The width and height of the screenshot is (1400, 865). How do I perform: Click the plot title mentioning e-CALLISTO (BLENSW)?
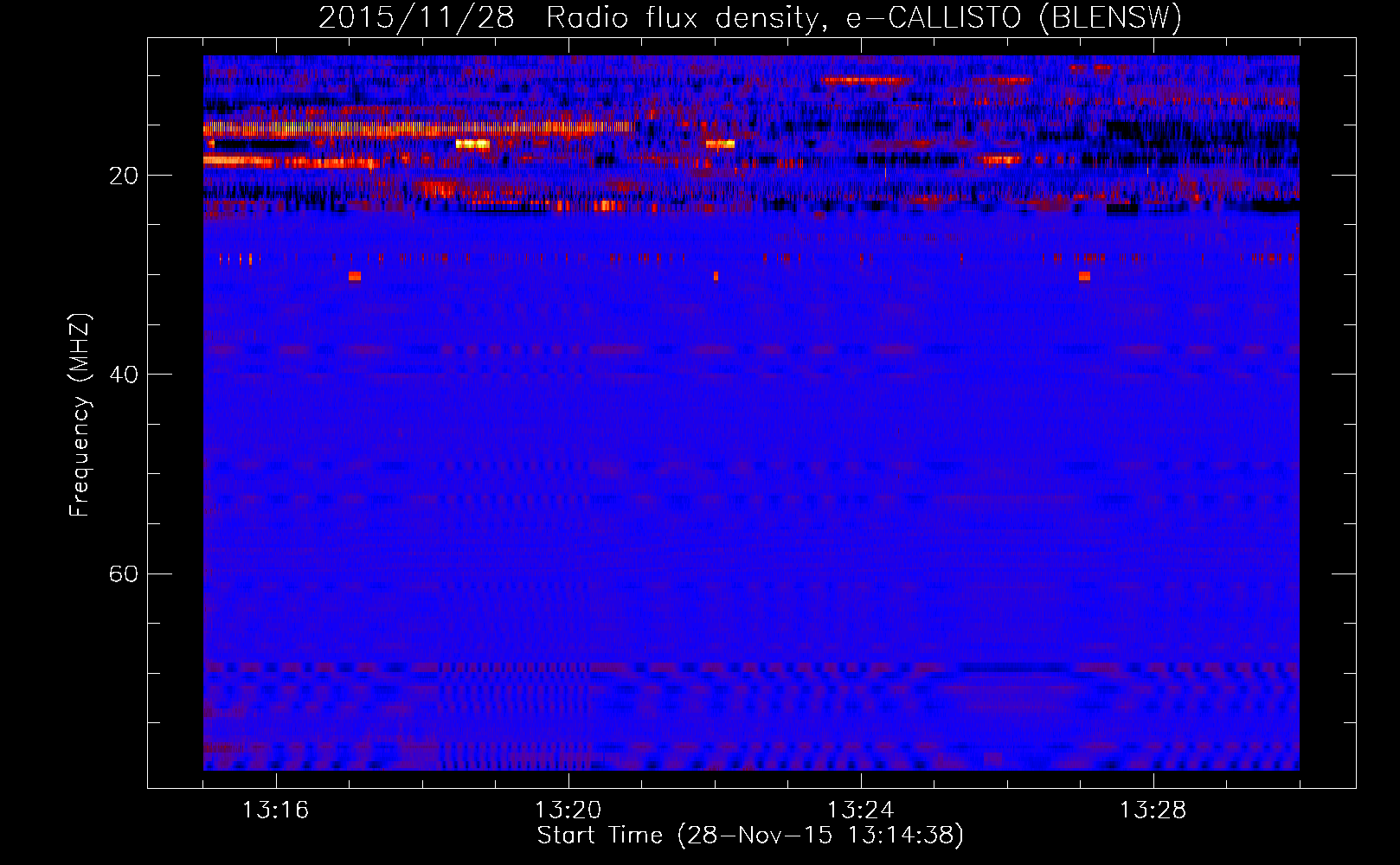tap(750, 17)
